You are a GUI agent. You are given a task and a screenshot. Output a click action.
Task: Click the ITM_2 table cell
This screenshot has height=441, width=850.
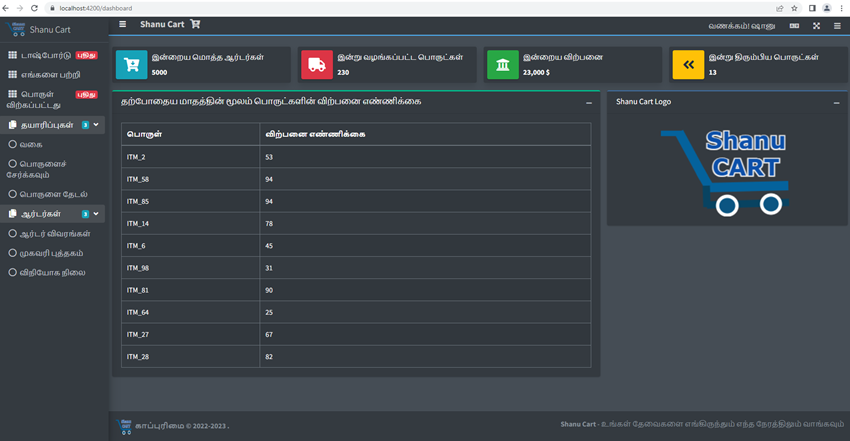pyautogui.click(x=190, y=157)
